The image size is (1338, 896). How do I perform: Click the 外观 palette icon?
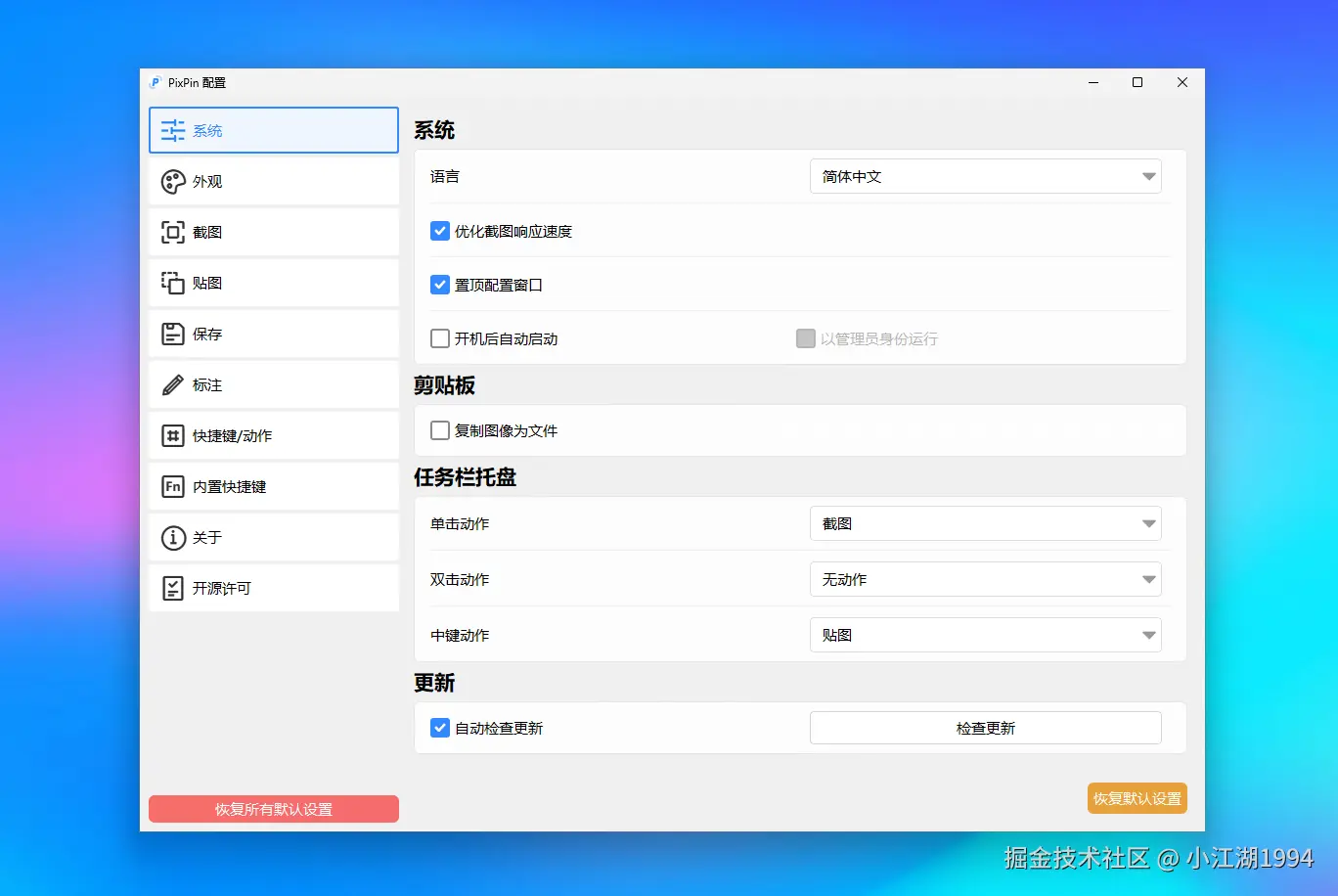pyautogui.click(x=173, y=181)
